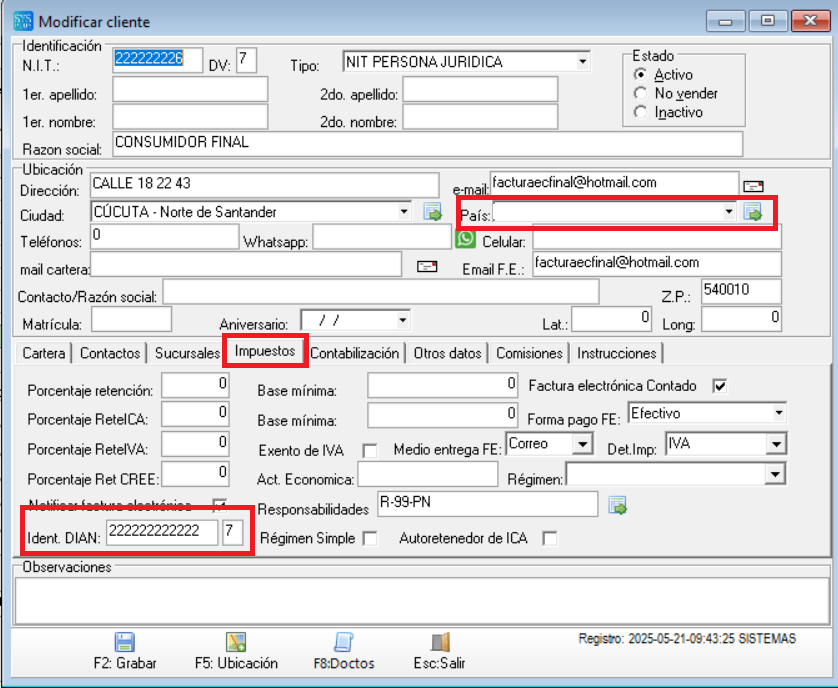Switch to the Sucursales tab

[187, 353]
